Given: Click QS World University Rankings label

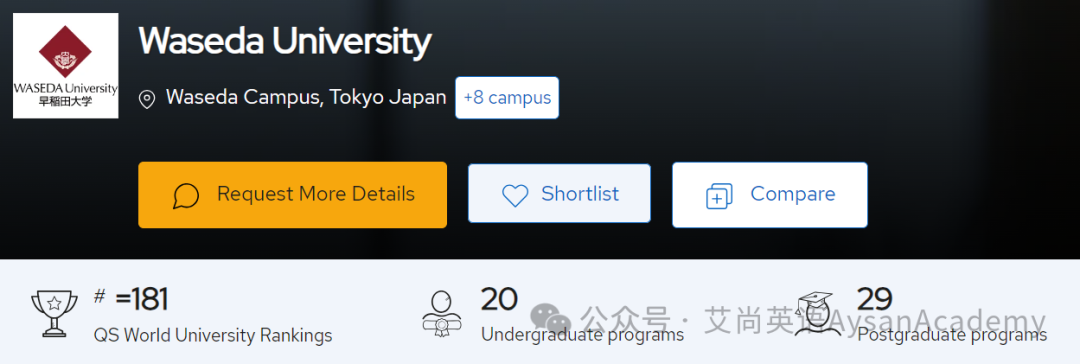Looking at the screenshot, I should point(213,336).
